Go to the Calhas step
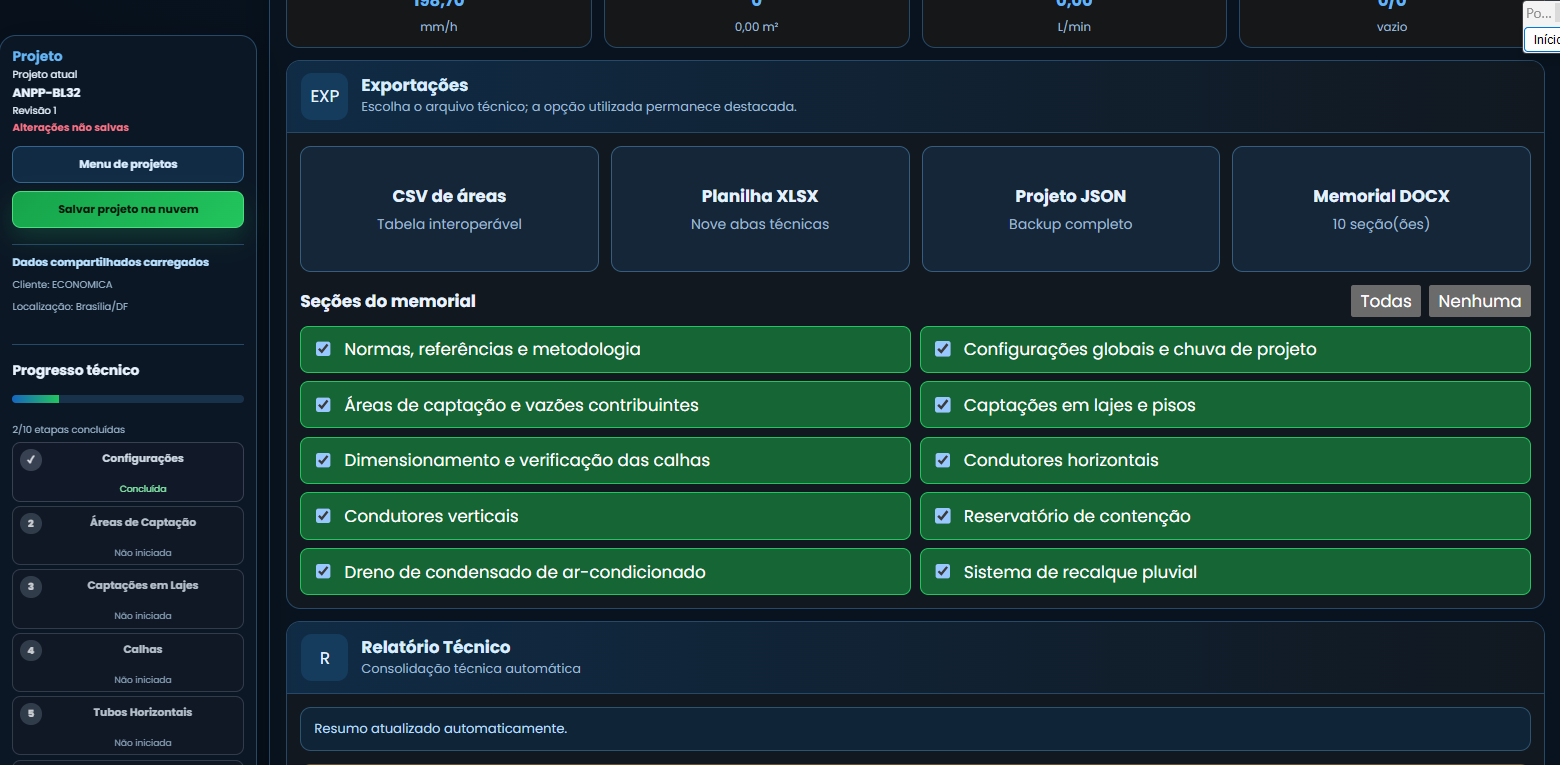Viewport: 1560px width, 765px height. pos(128,662)
